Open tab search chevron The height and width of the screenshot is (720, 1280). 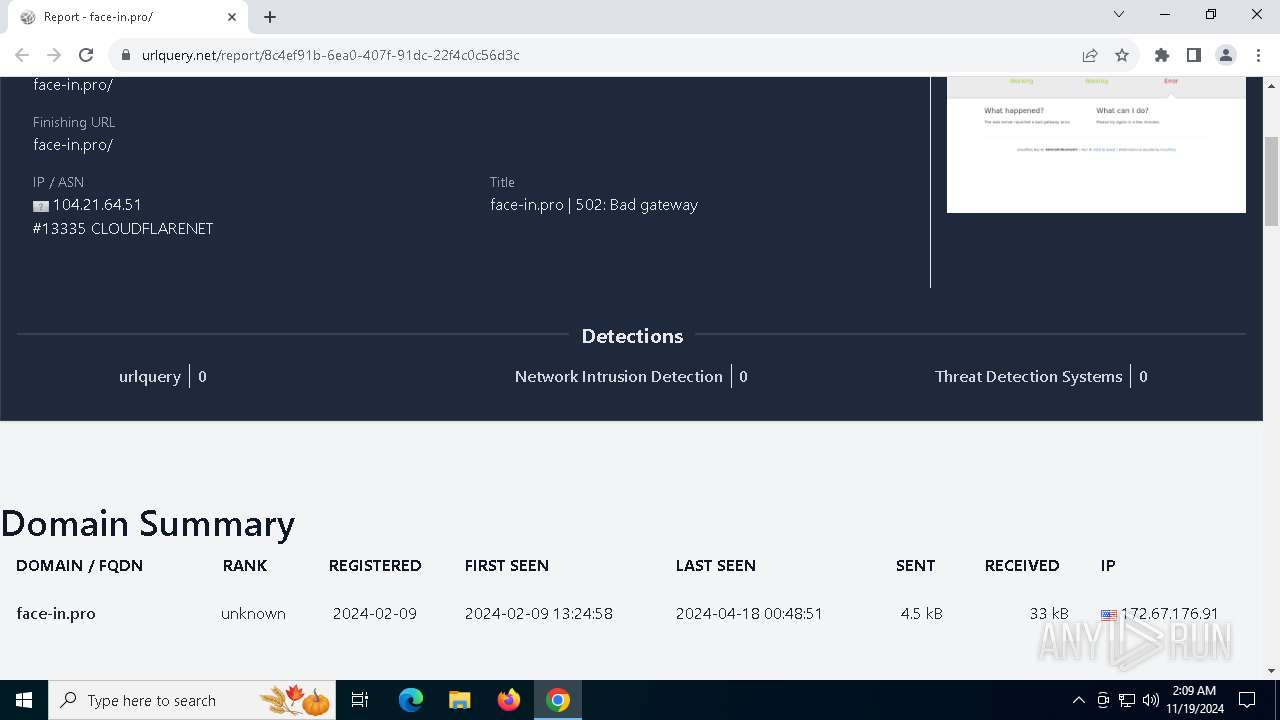[x=1119, y=15]
